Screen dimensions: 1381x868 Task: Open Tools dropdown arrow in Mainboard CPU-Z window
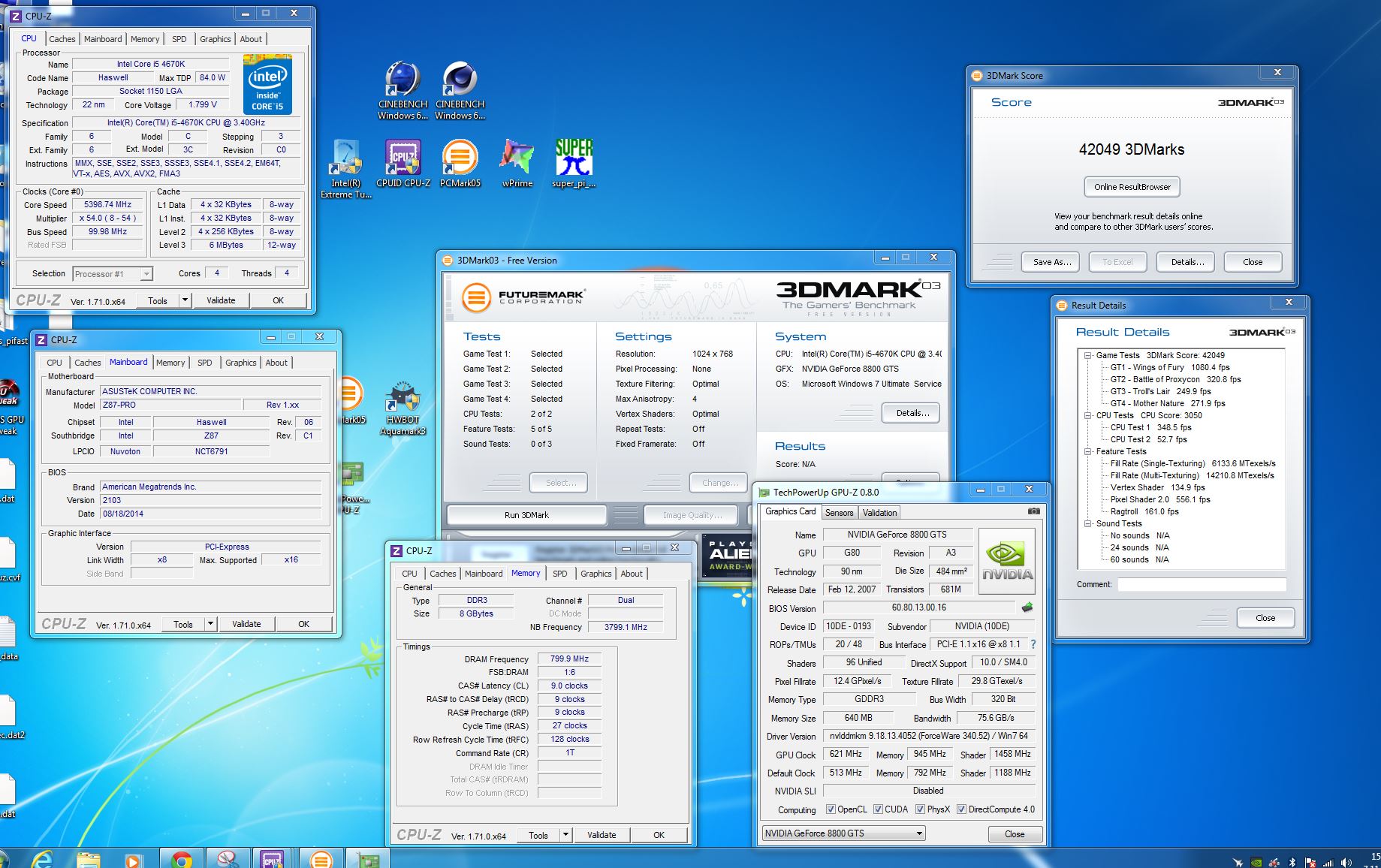[210, 624]
